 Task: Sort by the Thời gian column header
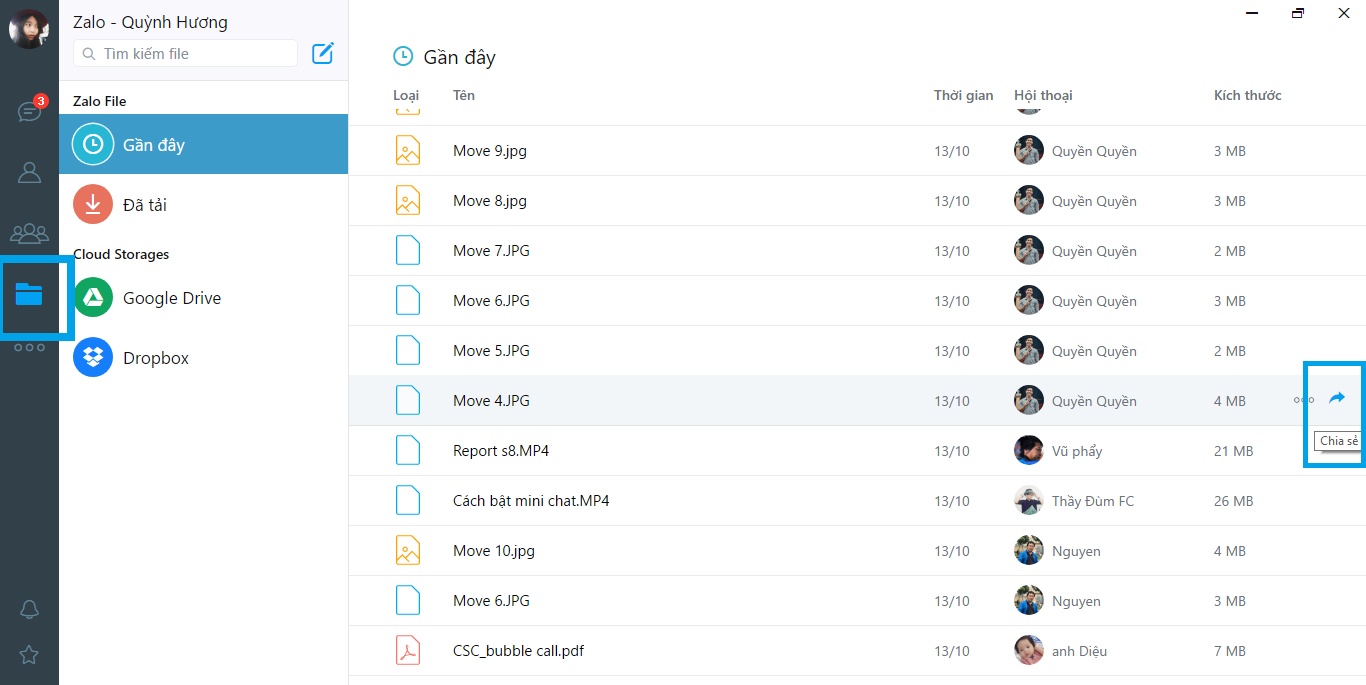click(x=963, y=95)
